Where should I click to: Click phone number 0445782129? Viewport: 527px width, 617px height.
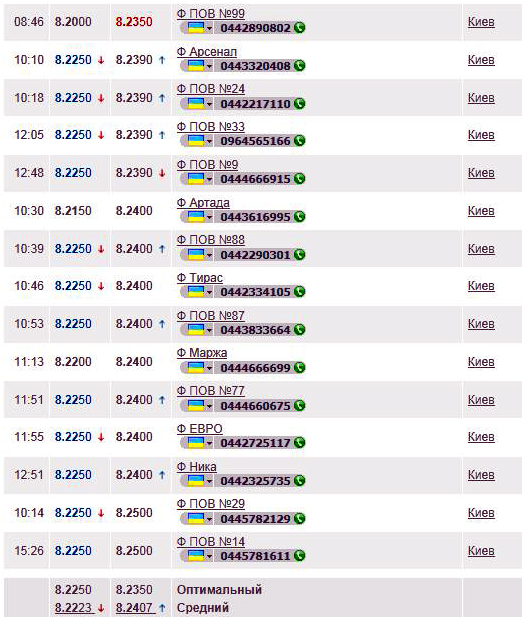(255, 519)
